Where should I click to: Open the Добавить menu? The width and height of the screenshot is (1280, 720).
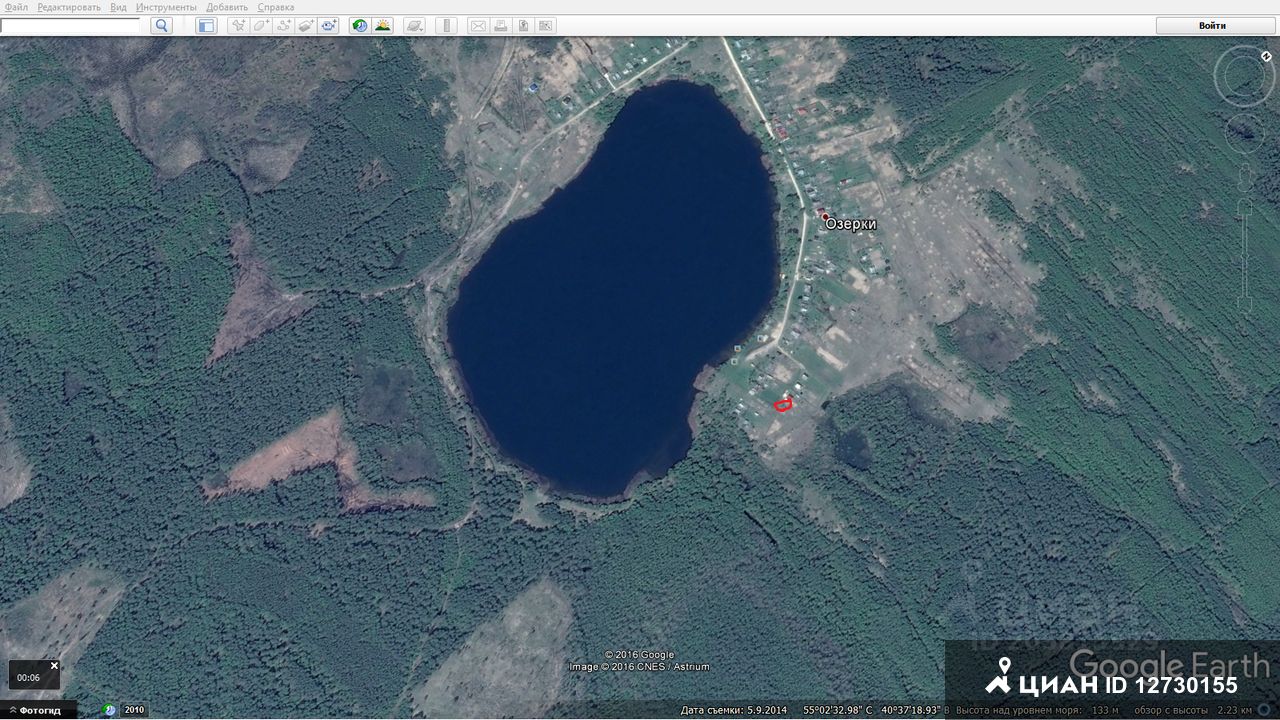[227, 7]
